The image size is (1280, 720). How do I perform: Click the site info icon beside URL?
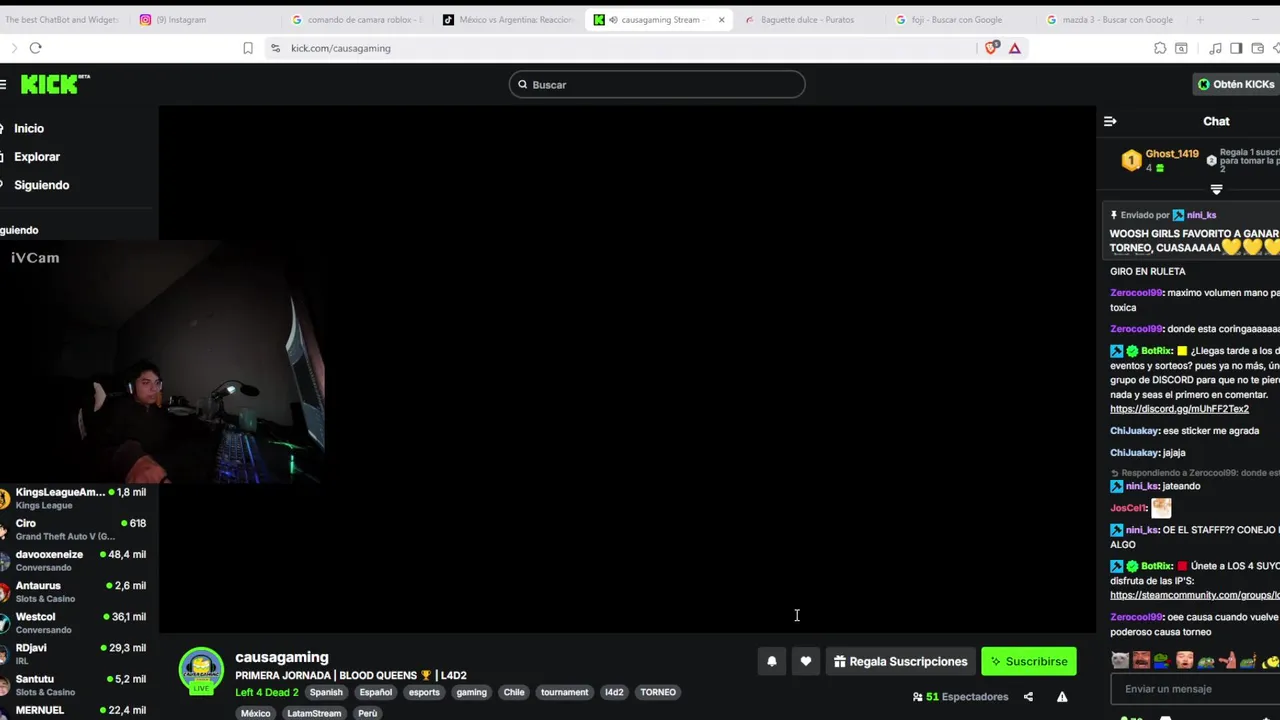275,48
